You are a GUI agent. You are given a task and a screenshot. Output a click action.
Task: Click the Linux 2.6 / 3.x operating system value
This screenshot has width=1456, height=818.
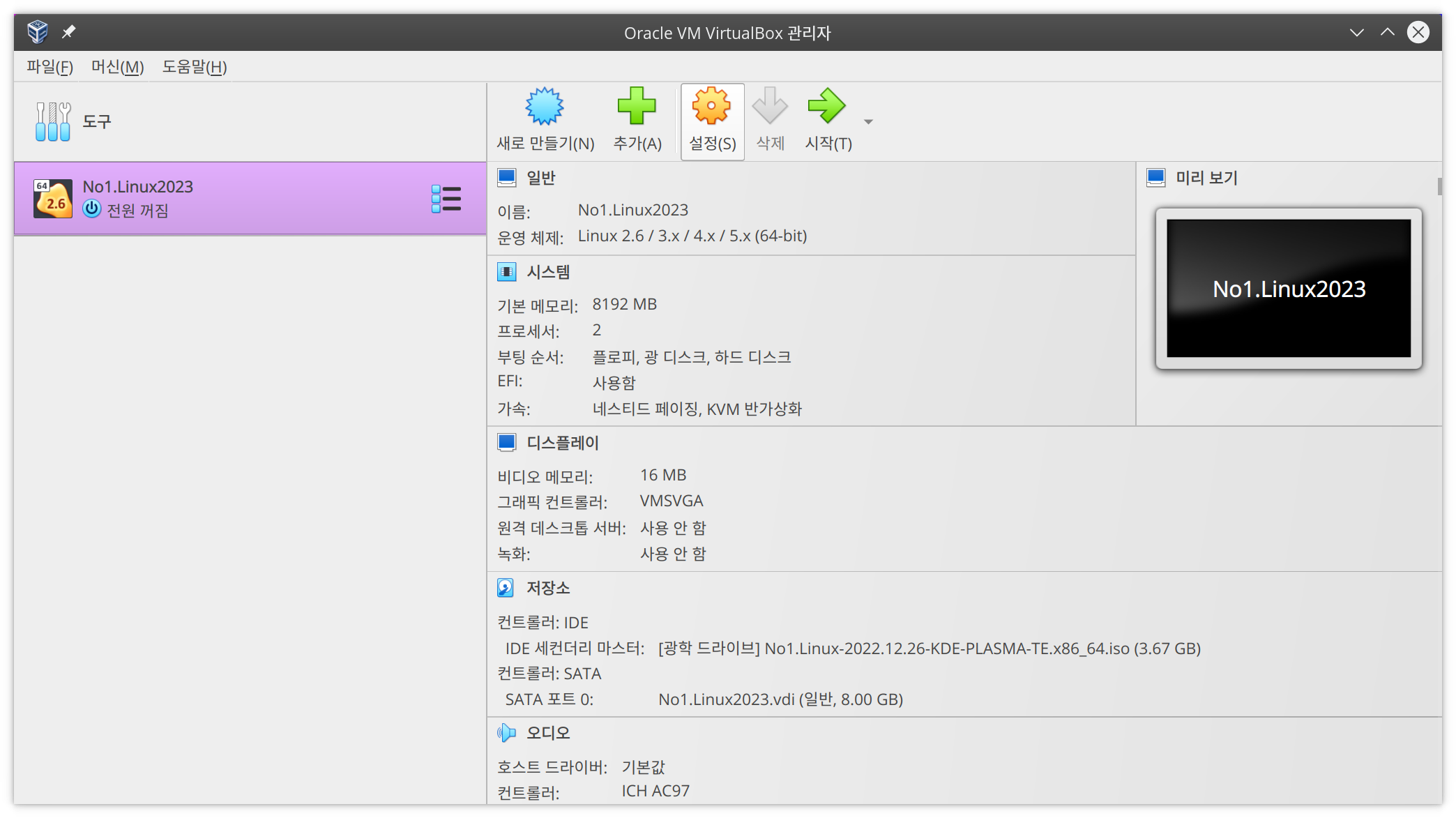[692, 236]
